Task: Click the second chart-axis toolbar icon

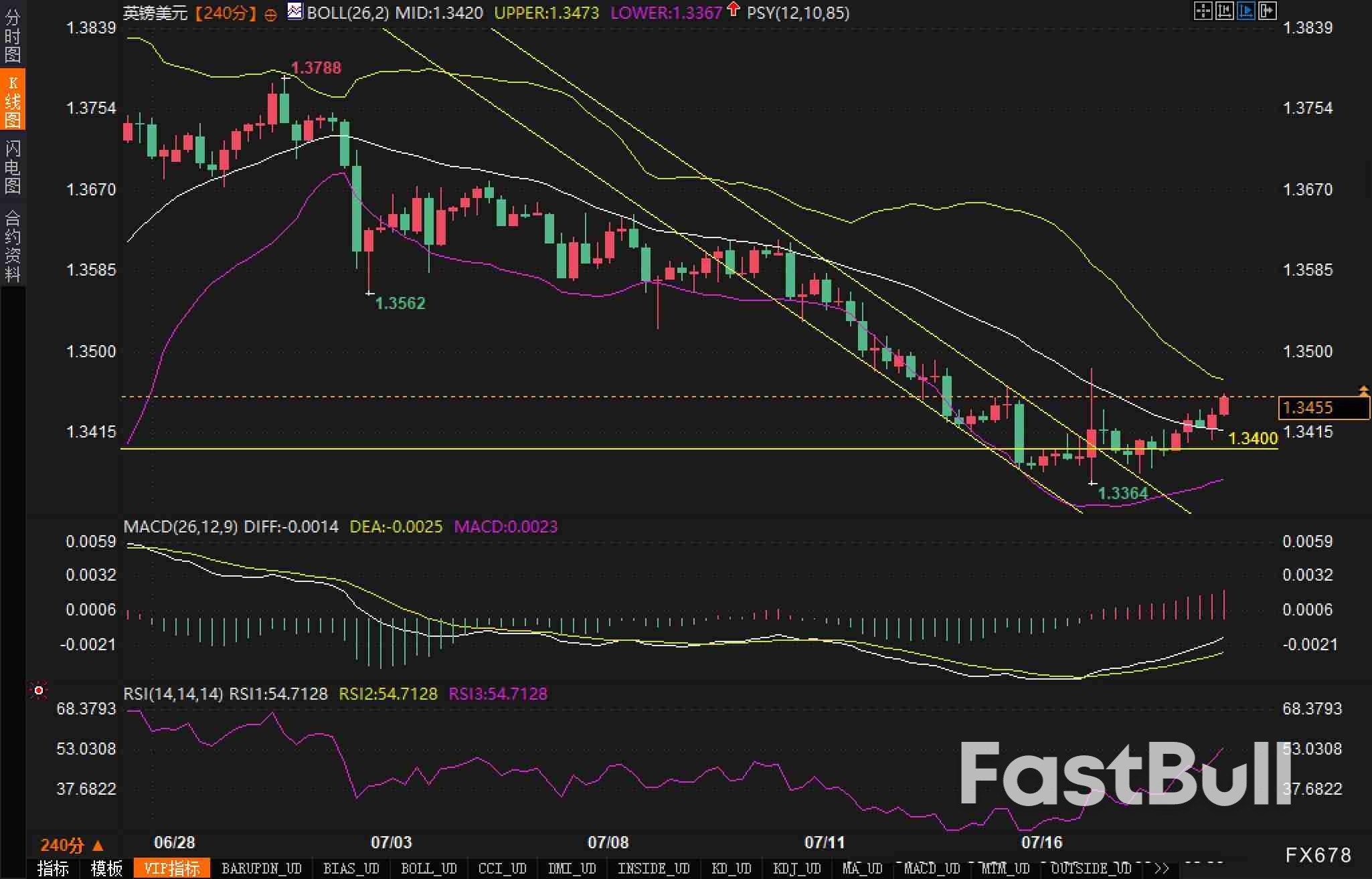Action: (1224, 11)
